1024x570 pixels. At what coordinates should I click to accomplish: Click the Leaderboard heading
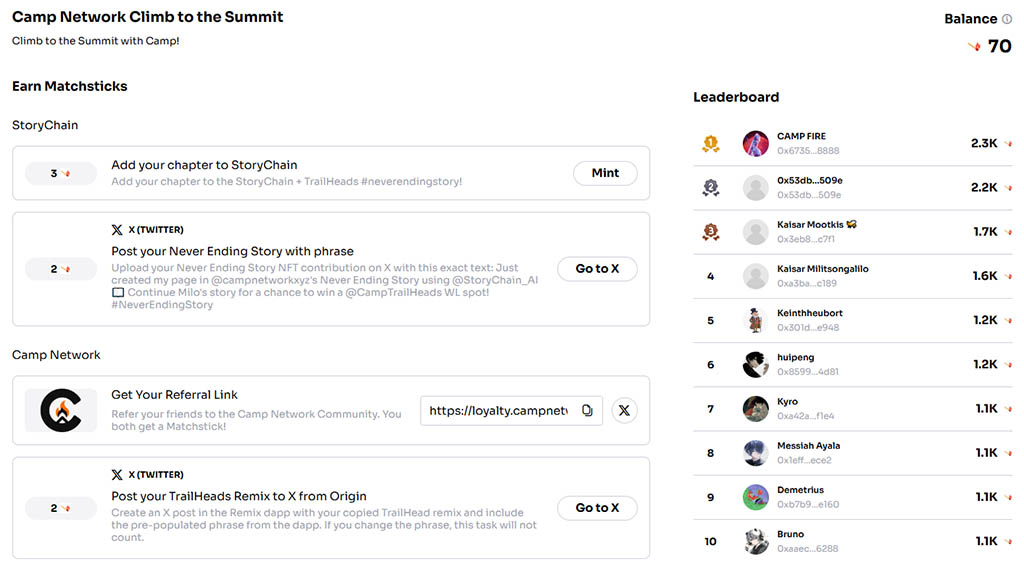point(736,97)
